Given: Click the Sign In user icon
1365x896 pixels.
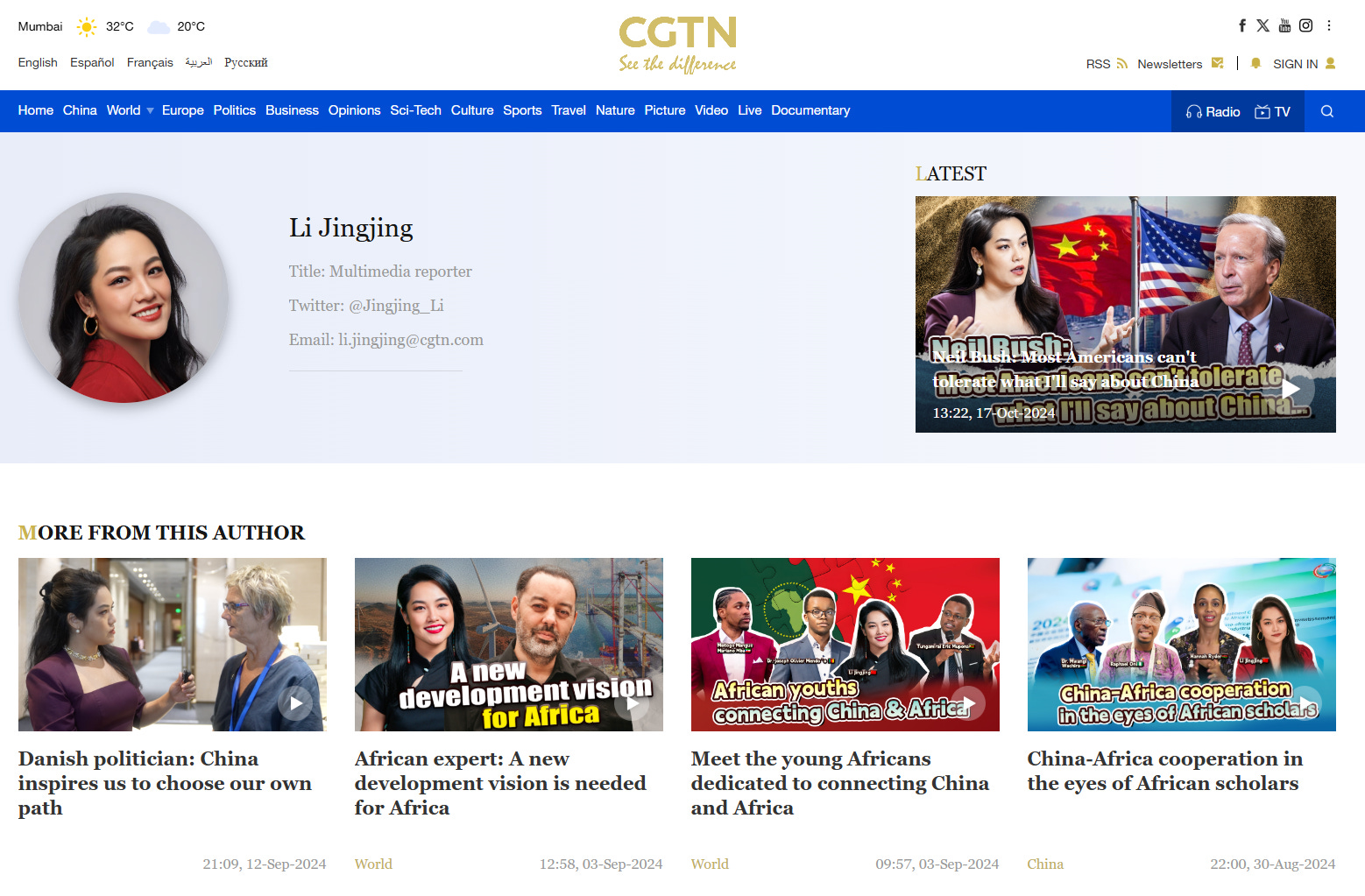Looking at the screenshot, I should pyautogui.click(x=1330, y=63).
